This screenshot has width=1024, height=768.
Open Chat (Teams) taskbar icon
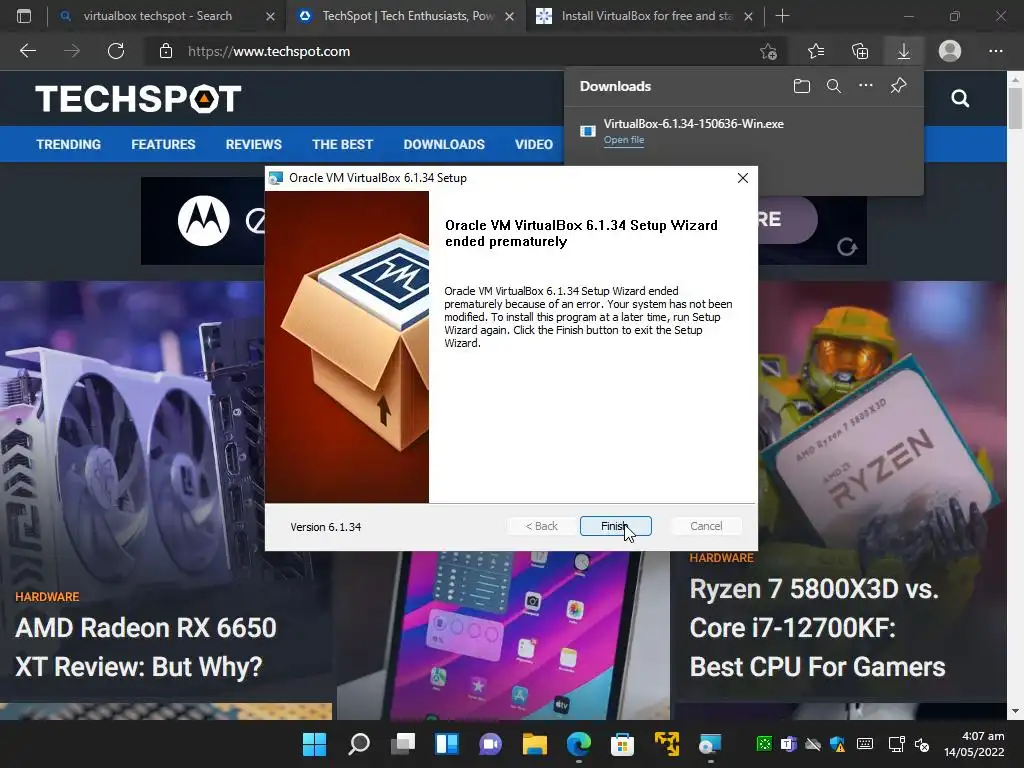click(490, 744)
